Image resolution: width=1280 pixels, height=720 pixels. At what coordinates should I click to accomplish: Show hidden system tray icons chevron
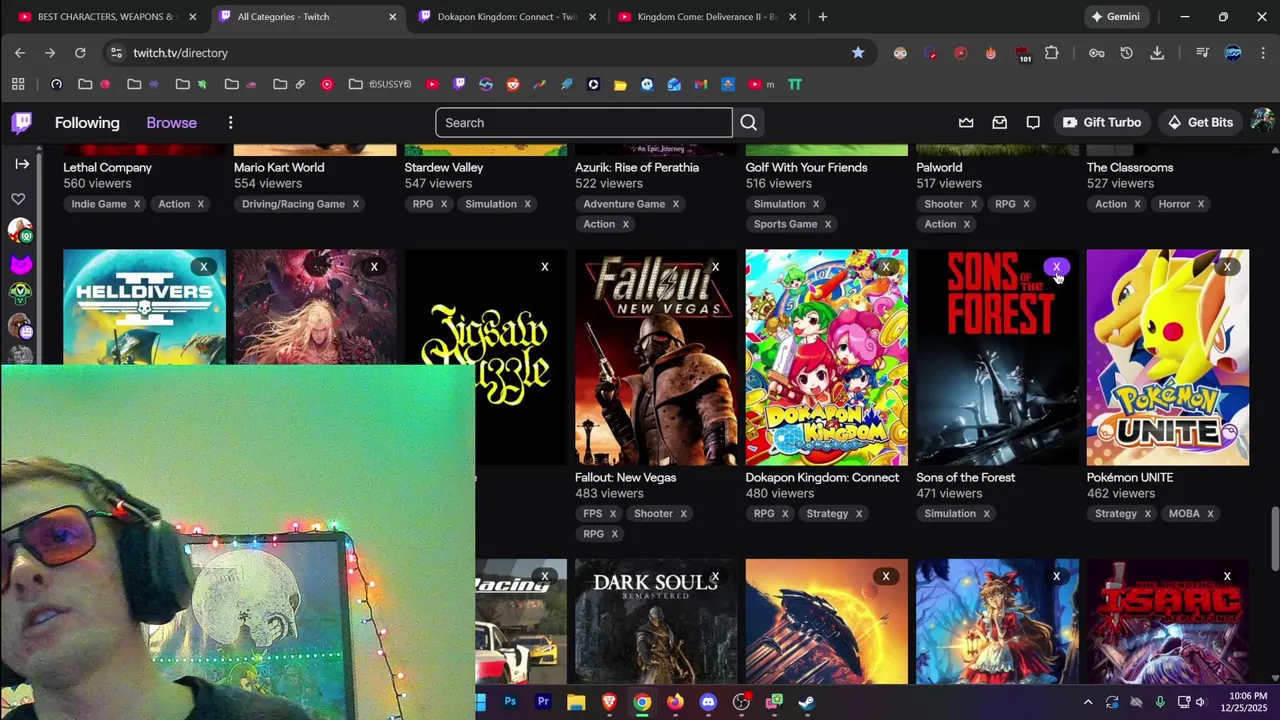tap(1088, 702)
